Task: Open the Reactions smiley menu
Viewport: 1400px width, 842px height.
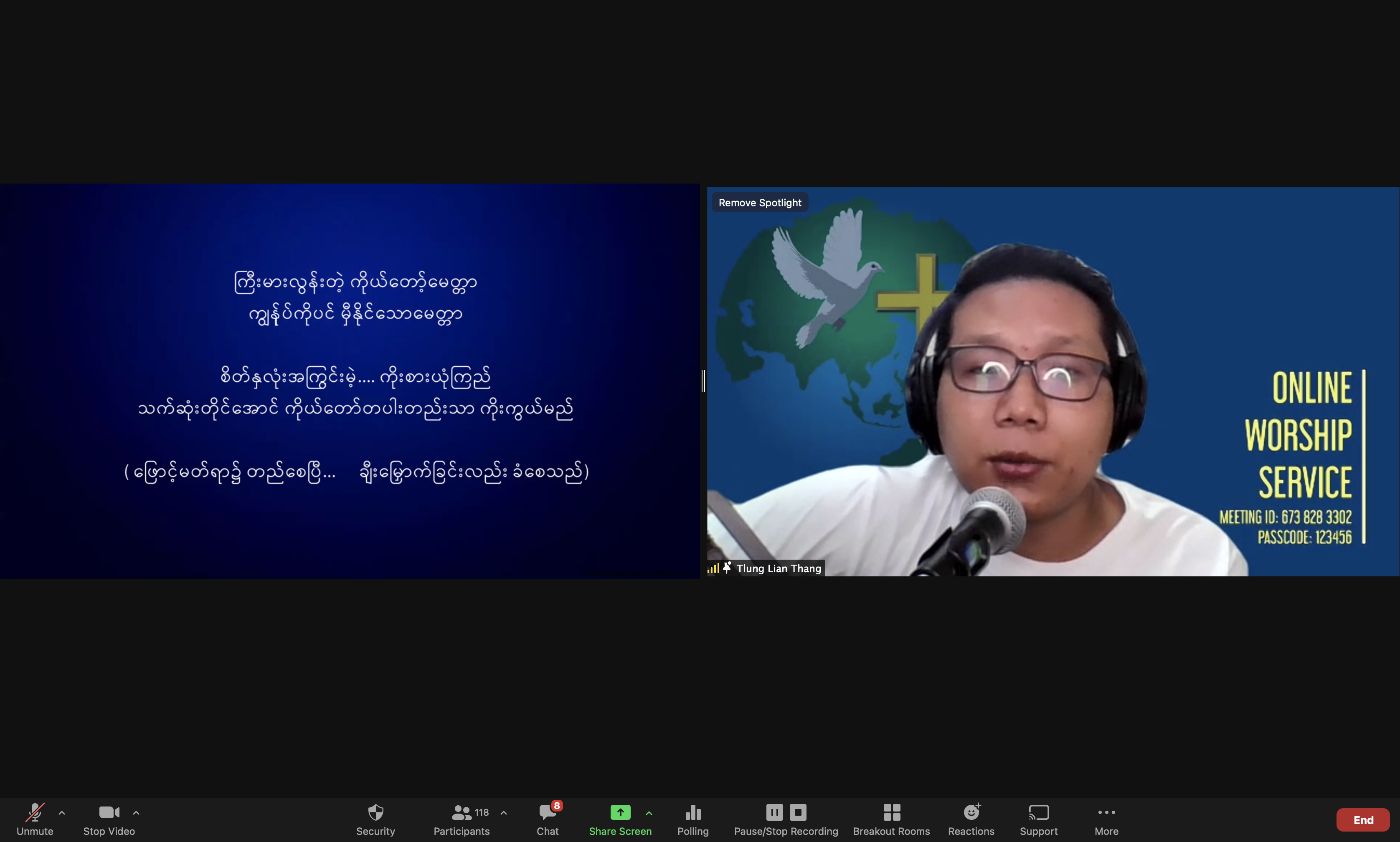Action: [x=971, y=819]
